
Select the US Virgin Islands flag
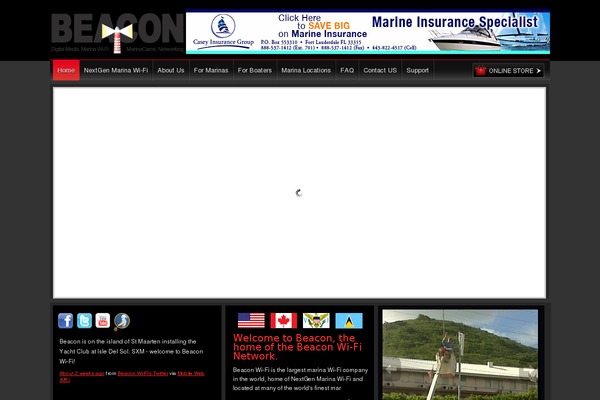[x=316, y=320]
